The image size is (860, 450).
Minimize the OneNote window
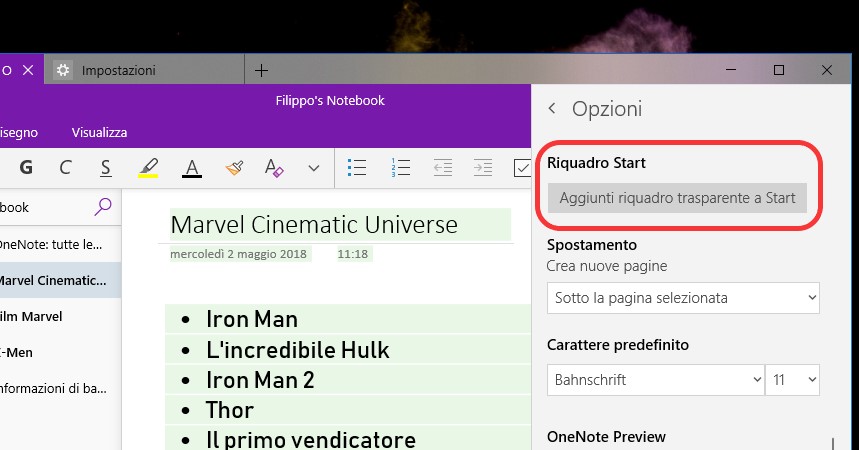pos(731,70)
